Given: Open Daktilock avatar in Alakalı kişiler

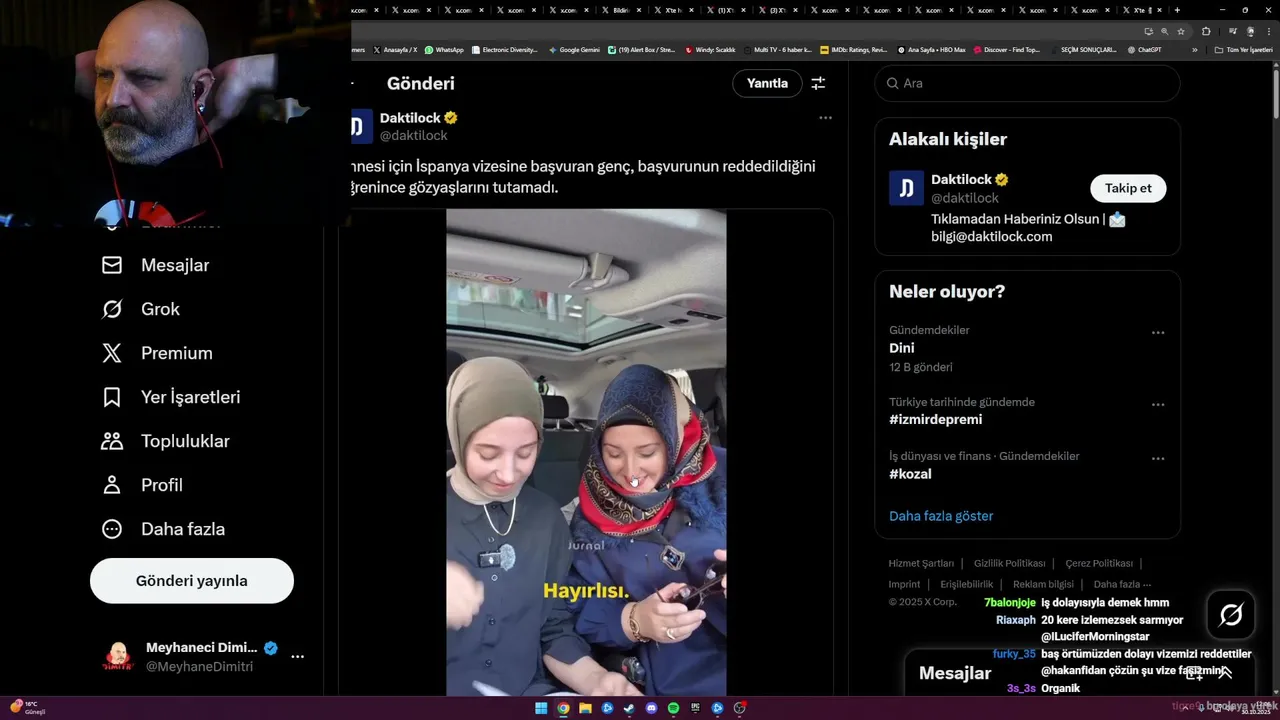Looking at the screenshot, I should click(906, 188).
